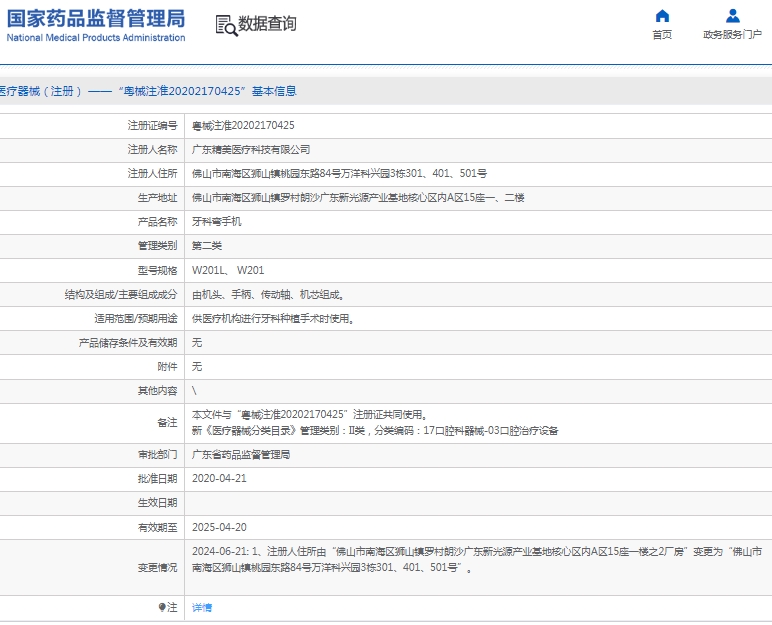Image resolution: width=772 pixels, height=625 pixels.
Task: Click the 变更情况 field label
Action: pyautogui.click(x=158, y=568)
